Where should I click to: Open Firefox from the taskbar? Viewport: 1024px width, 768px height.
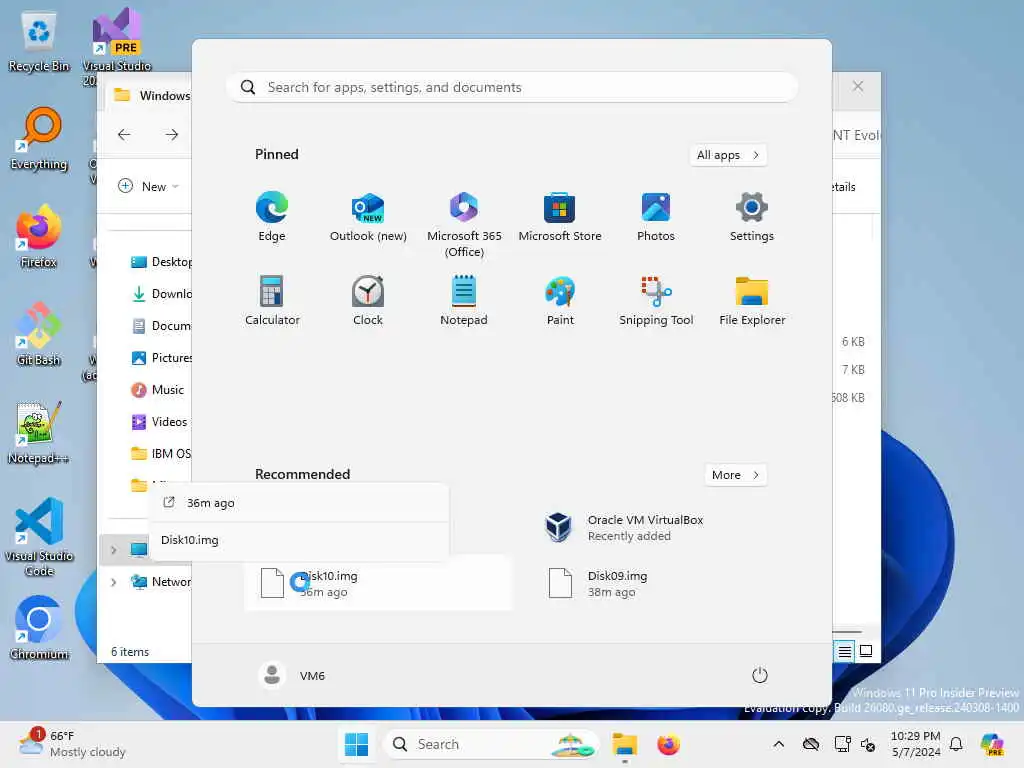pyautogui.click(x=668, y=744)
